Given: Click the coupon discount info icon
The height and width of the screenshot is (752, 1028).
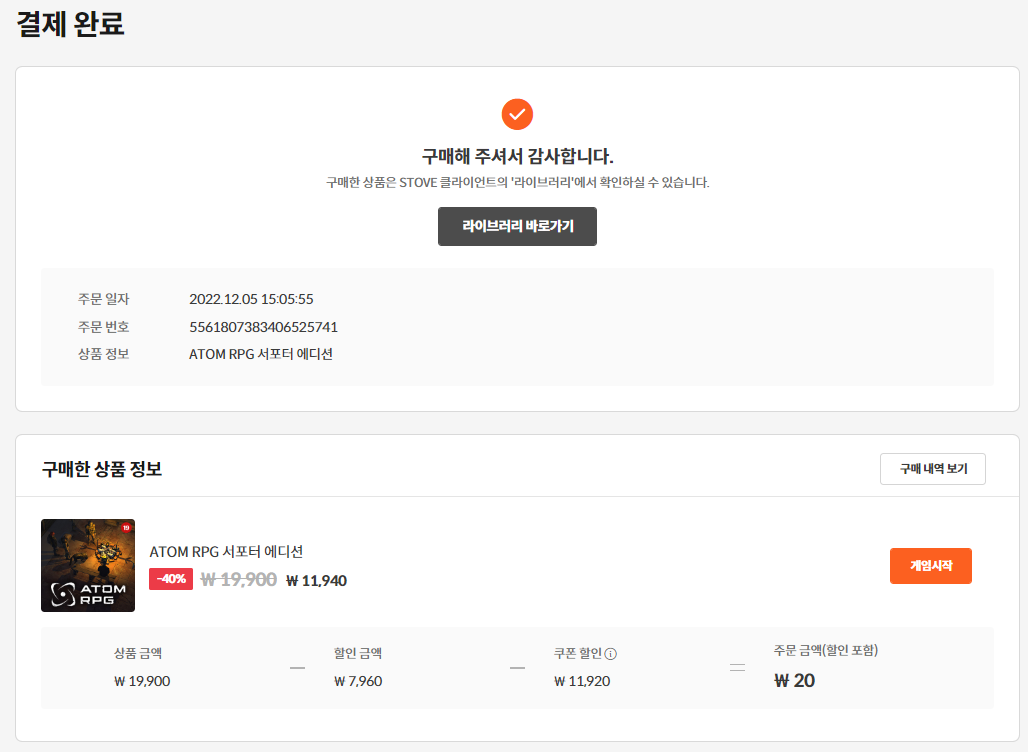Looking at the screenshot, I should pos(611,654).
